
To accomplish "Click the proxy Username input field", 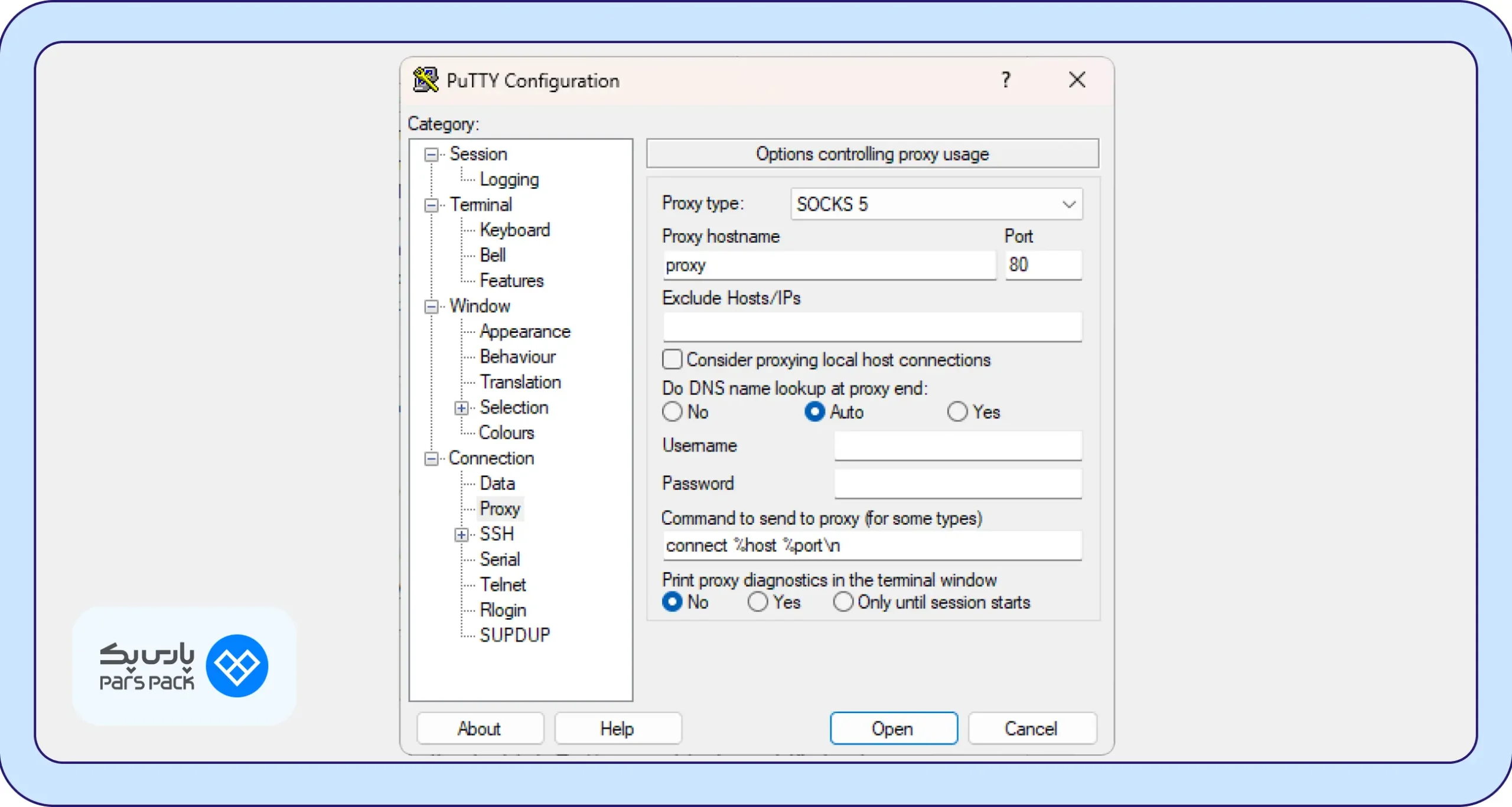I will (x=958, y=446).
